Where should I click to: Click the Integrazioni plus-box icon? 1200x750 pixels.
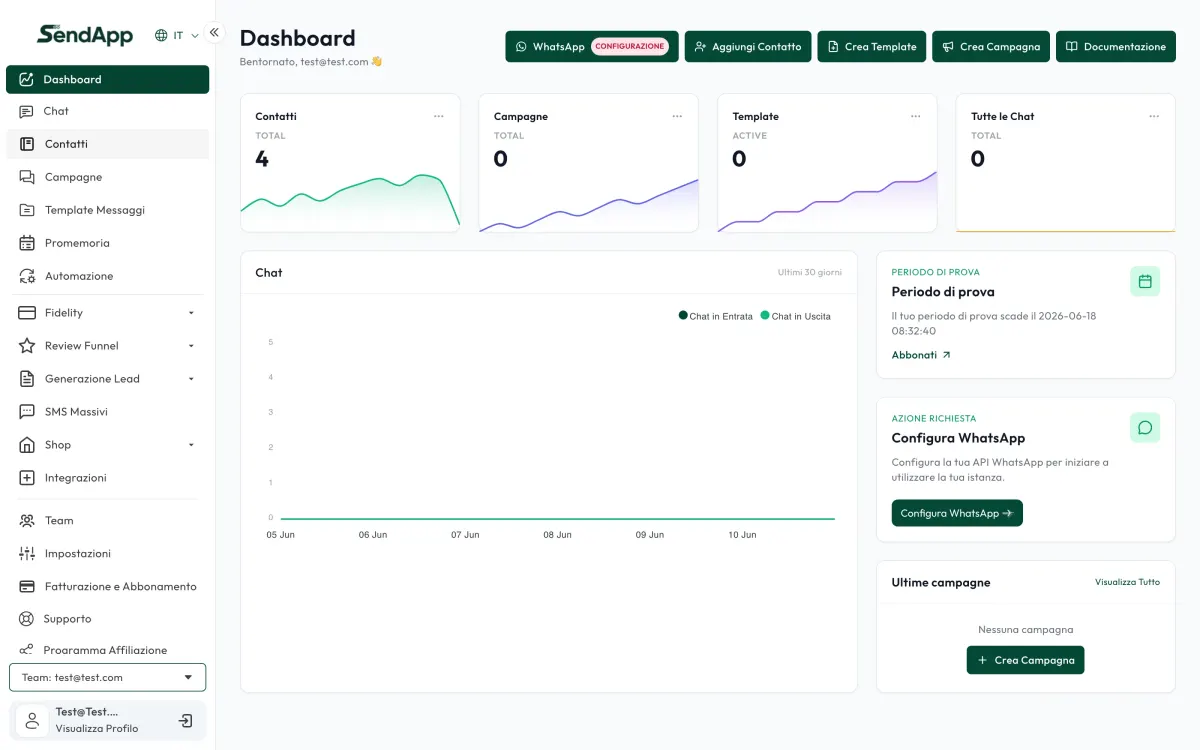27,478
